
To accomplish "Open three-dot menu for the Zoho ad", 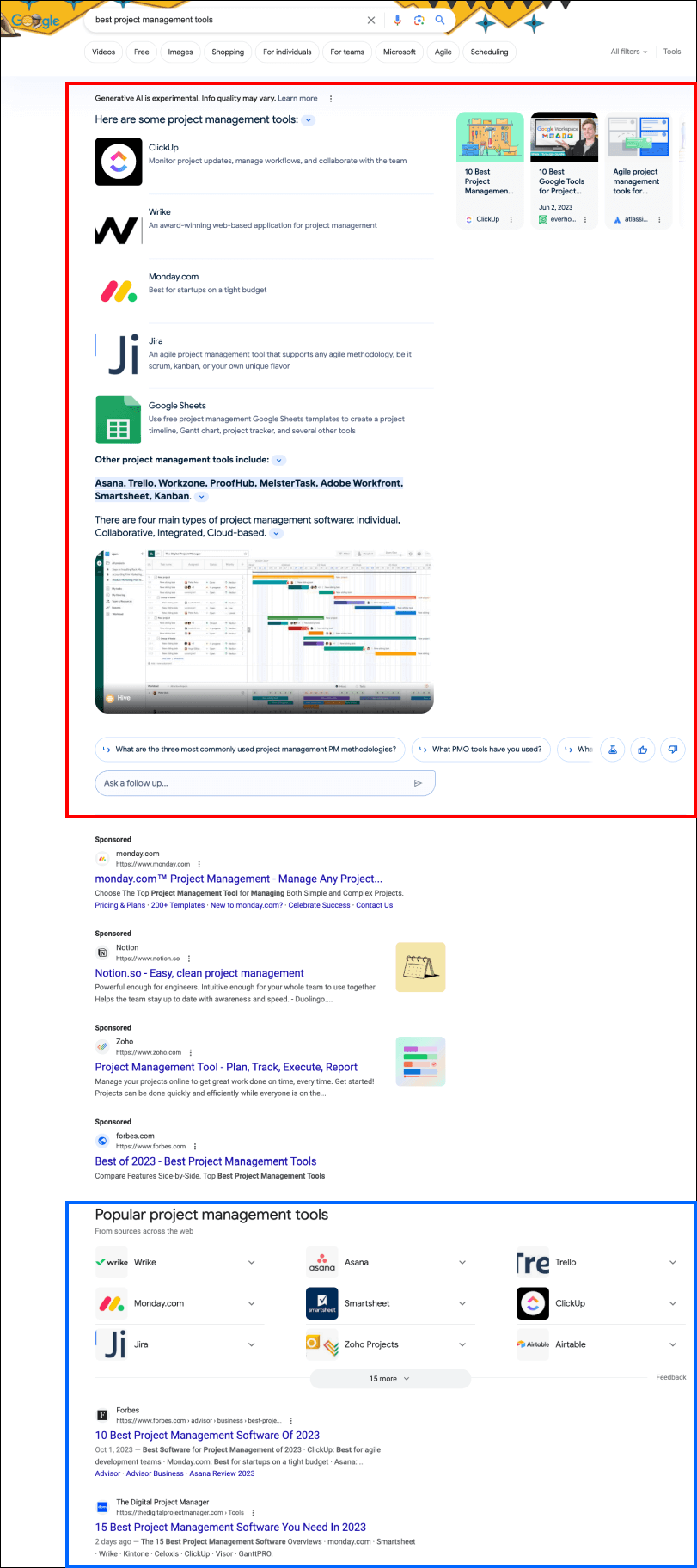I will [x=191, y=1052].
